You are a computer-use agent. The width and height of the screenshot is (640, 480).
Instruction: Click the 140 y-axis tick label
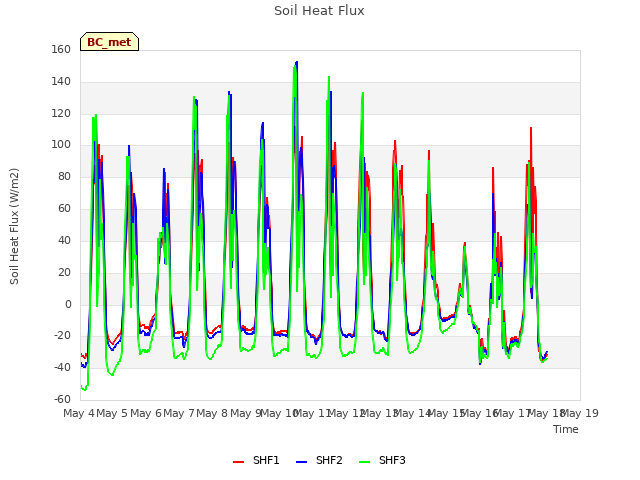click(x=61, y=82)
